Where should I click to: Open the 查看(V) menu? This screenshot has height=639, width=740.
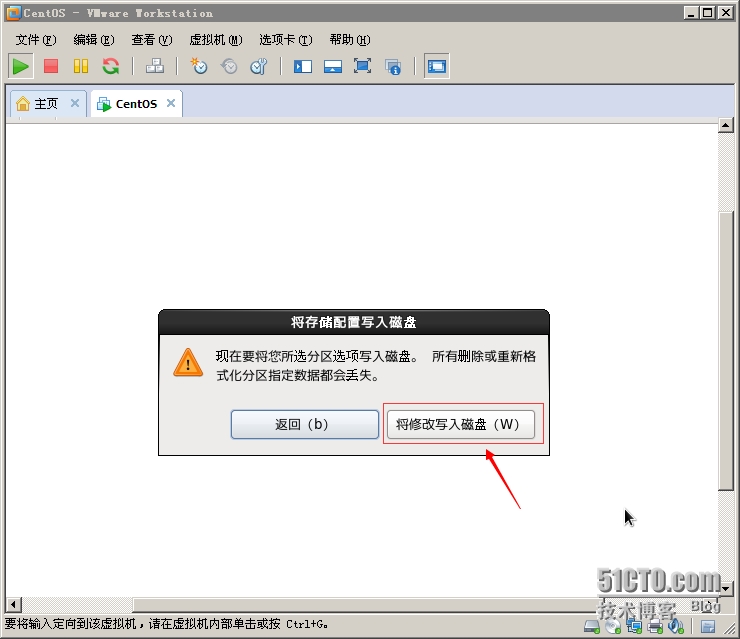tap(152, 40)
